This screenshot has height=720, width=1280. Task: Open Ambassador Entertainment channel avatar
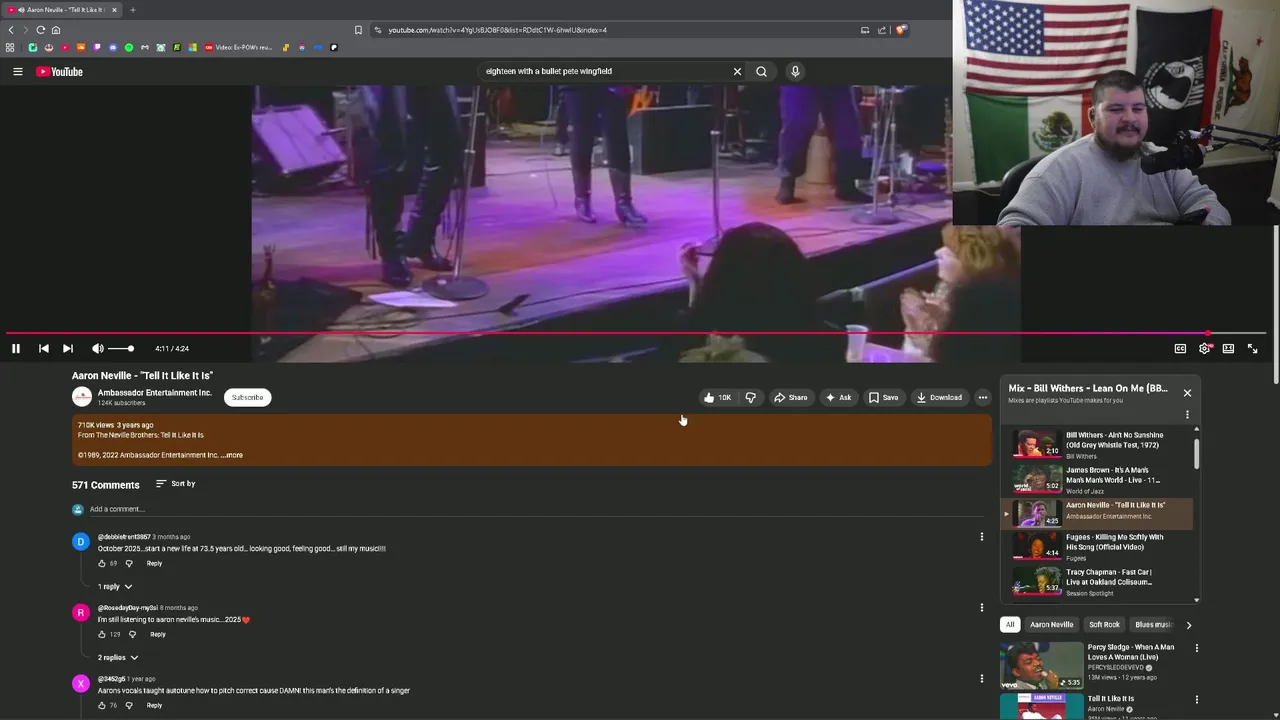click(x=82, y=397)
